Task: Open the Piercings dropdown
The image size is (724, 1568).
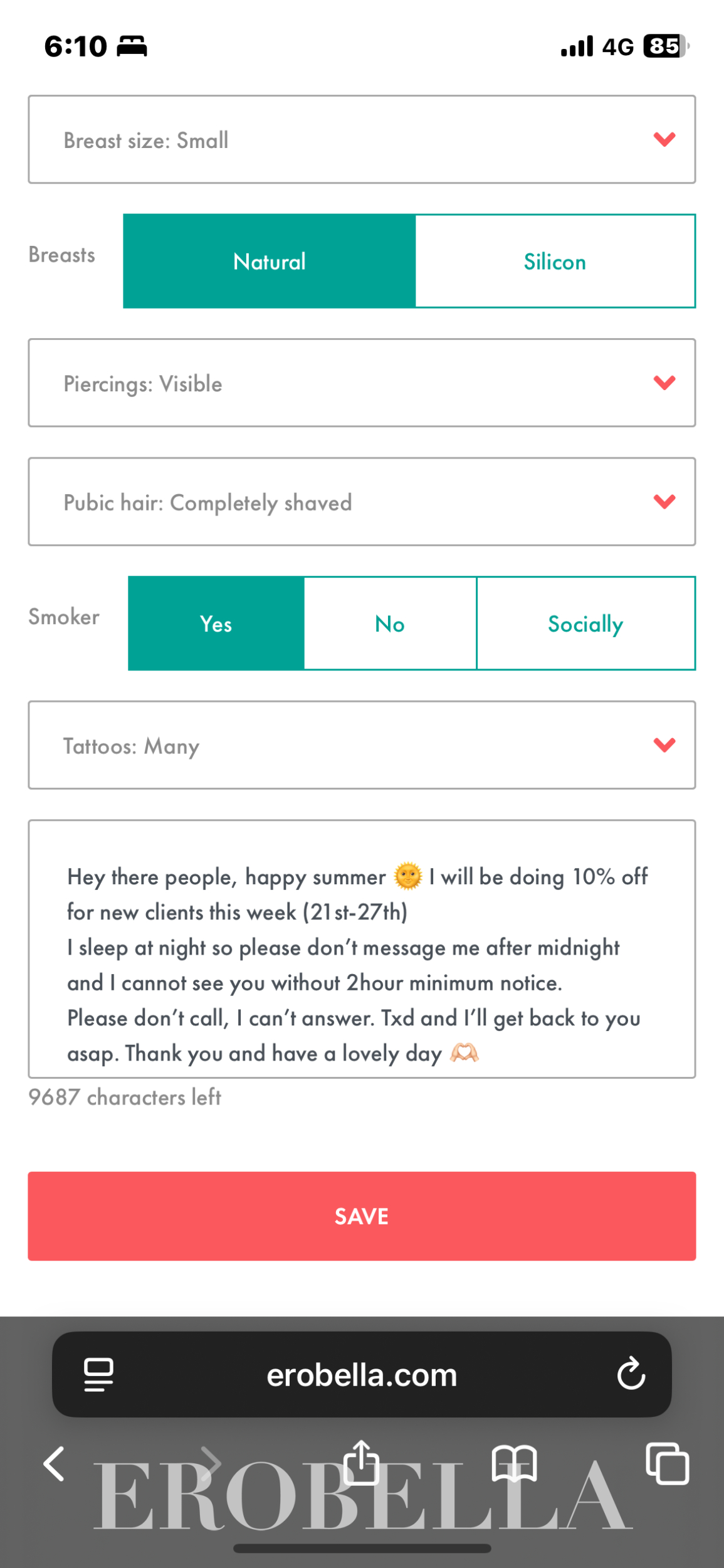Action: click(x=362, y=383)
